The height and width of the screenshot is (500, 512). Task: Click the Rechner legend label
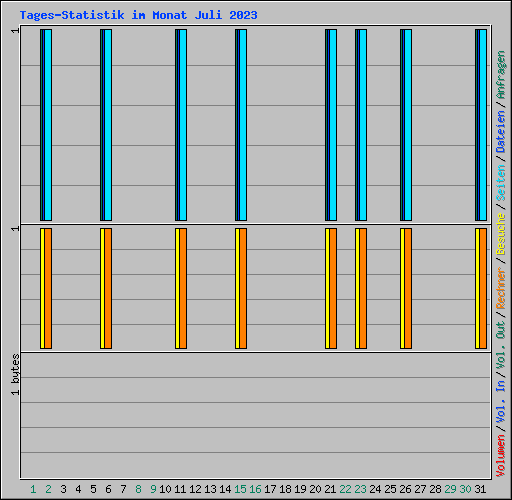click(501, 288)
